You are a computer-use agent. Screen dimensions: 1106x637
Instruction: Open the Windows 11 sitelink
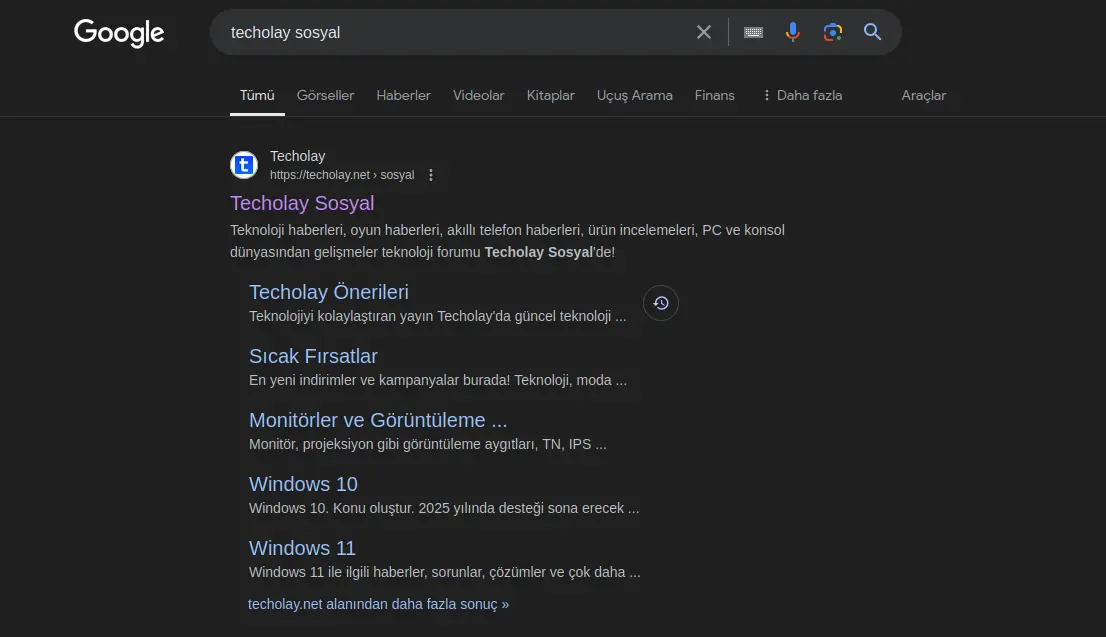pos(302,548)
